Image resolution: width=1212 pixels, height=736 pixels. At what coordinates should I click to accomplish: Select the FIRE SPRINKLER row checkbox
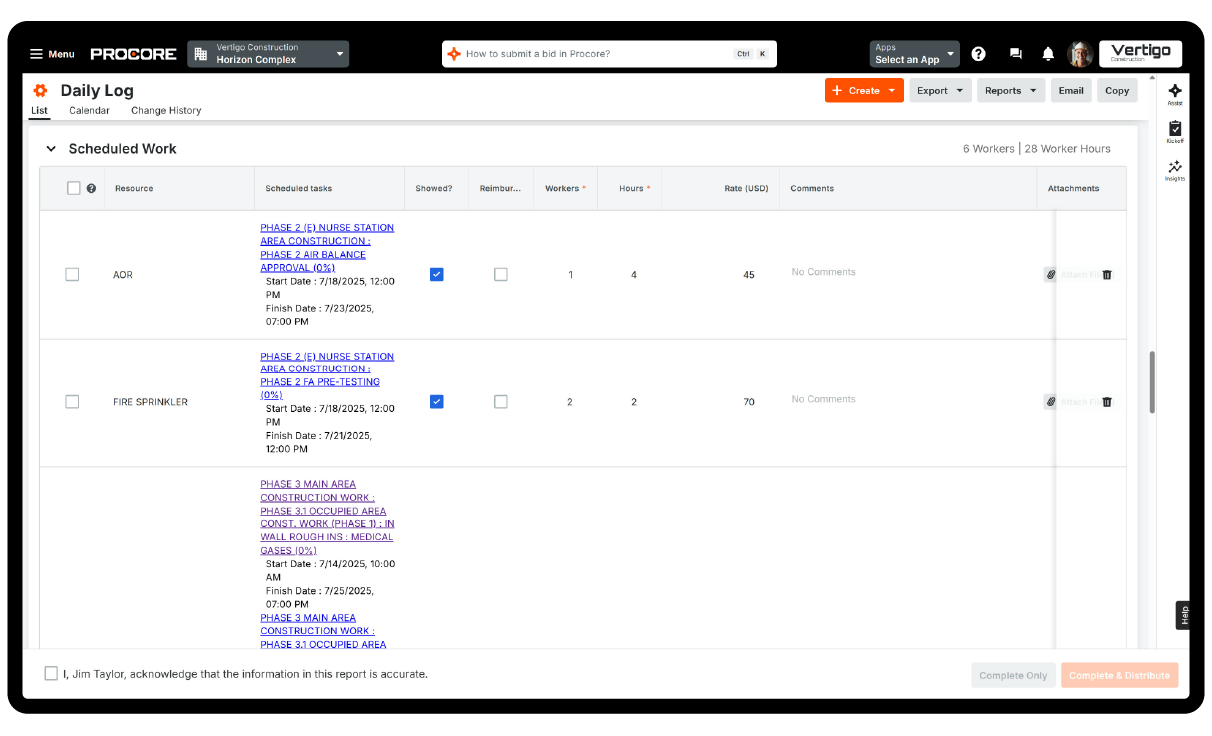pyautogui.click(x=72, y=402)
